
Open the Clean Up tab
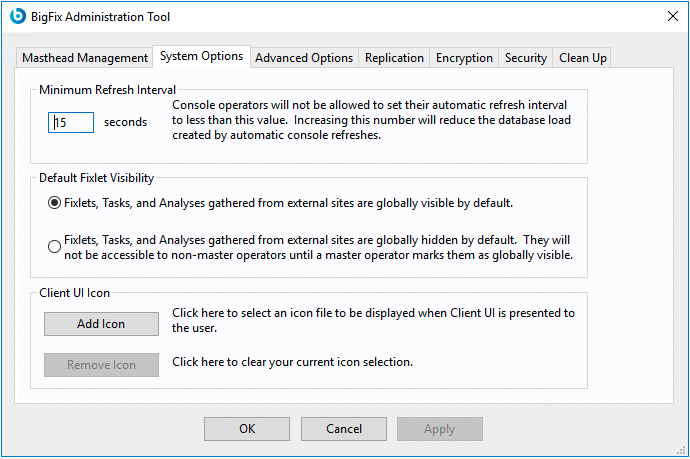(583, 58)
